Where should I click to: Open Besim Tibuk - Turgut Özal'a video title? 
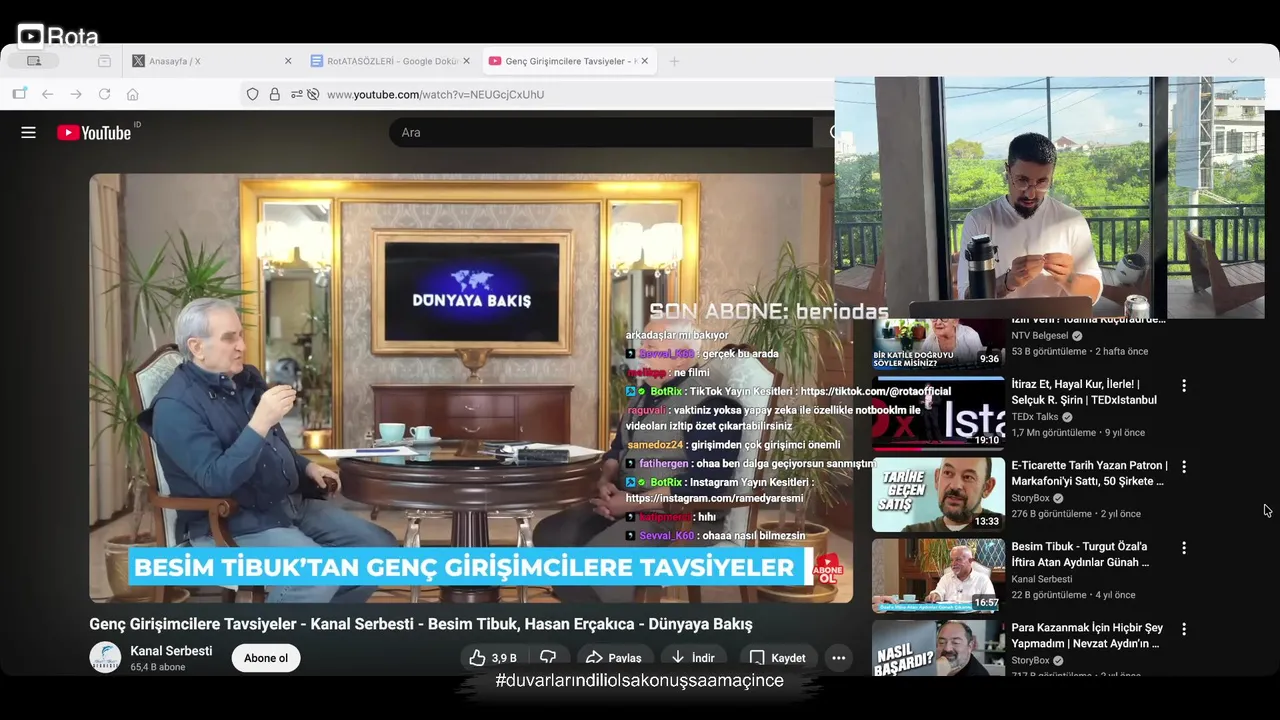1080,554
